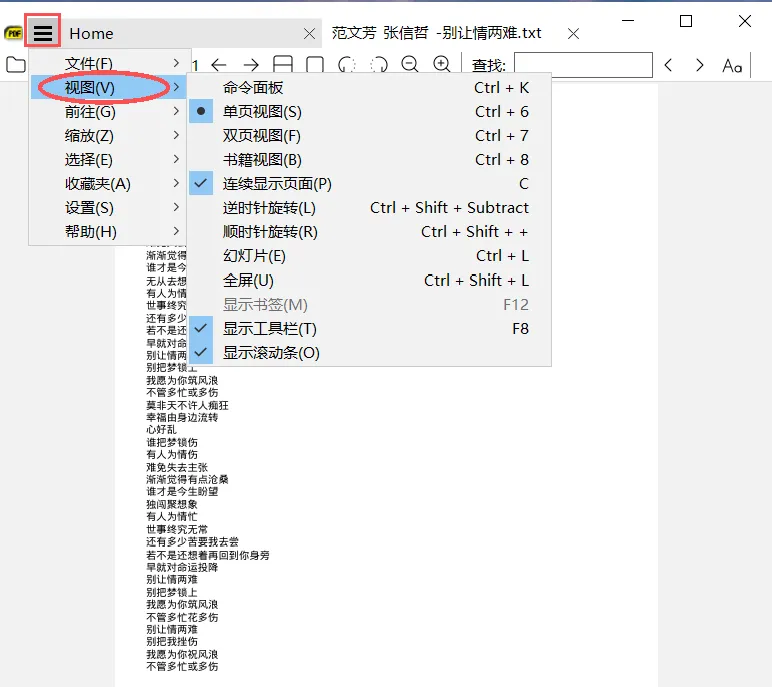Find next match arrow
This screenshot has width=772, height=687.
tap(700, 65)
